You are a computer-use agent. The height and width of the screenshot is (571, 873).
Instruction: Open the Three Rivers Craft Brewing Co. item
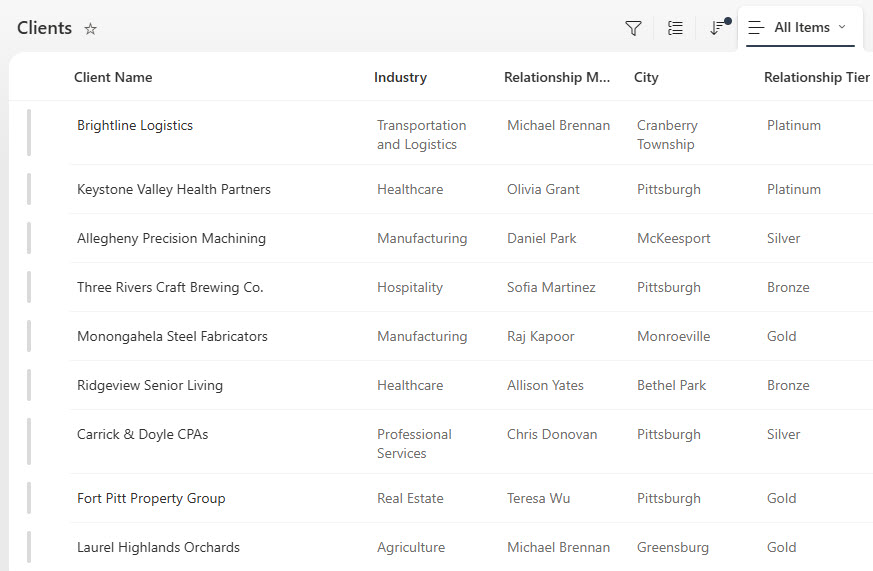[170, 287]
